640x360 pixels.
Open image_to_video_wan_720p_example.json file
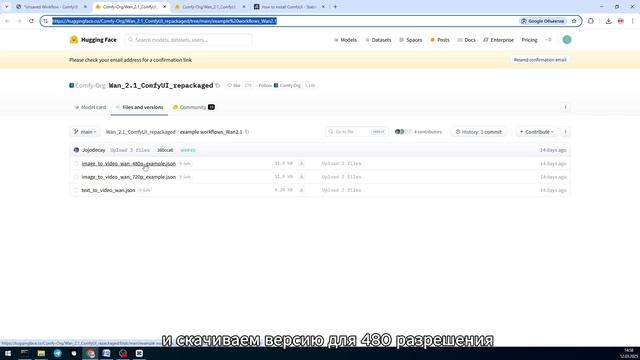click(x=129, y=177)
